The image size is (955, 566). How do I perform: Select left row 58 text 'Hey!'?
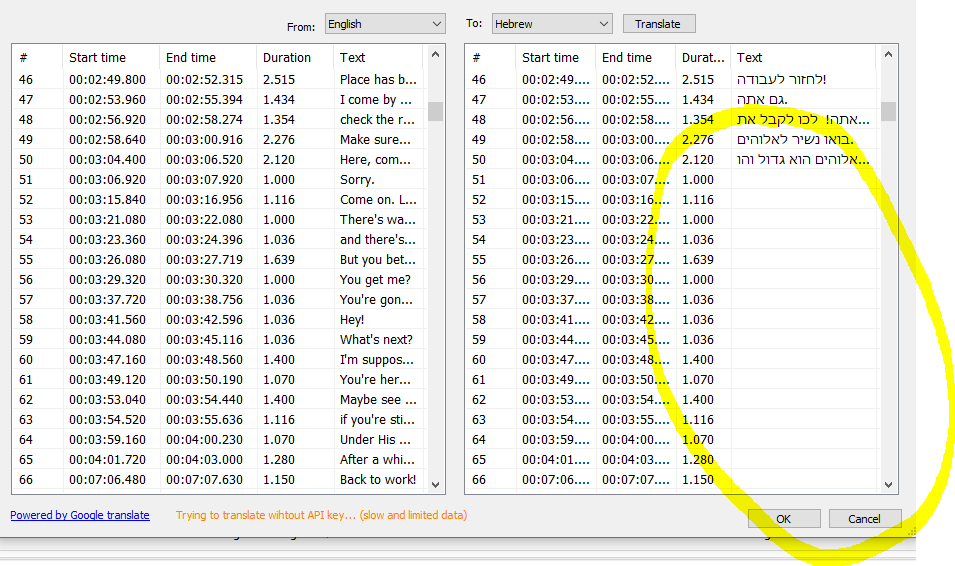352,319
